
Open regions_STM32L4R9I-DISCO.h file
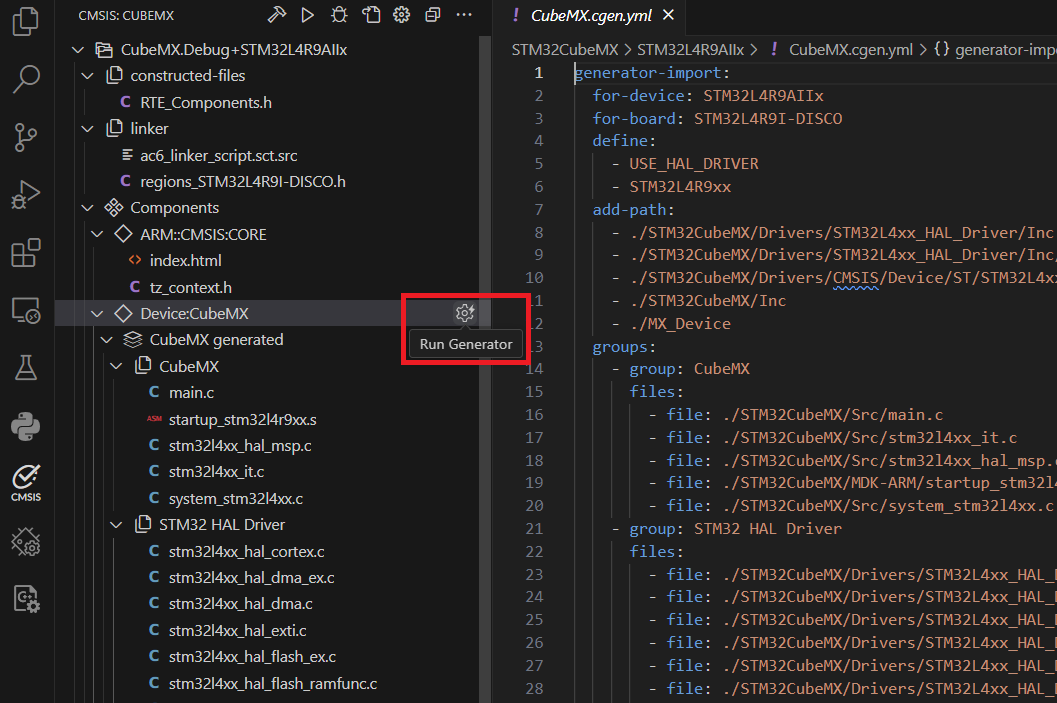click(243, 182)
